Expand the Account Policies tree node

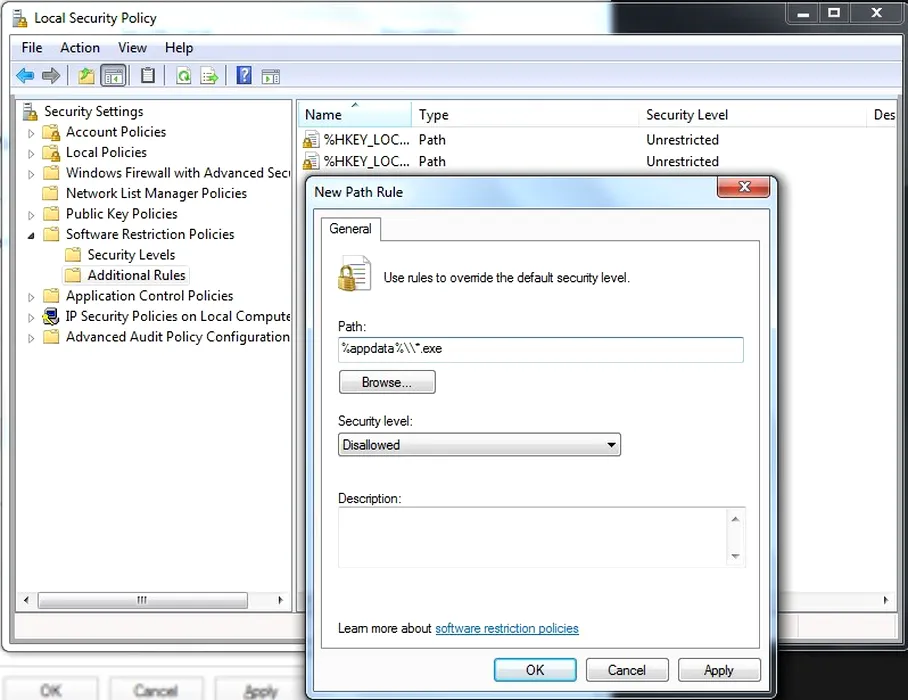31,133
